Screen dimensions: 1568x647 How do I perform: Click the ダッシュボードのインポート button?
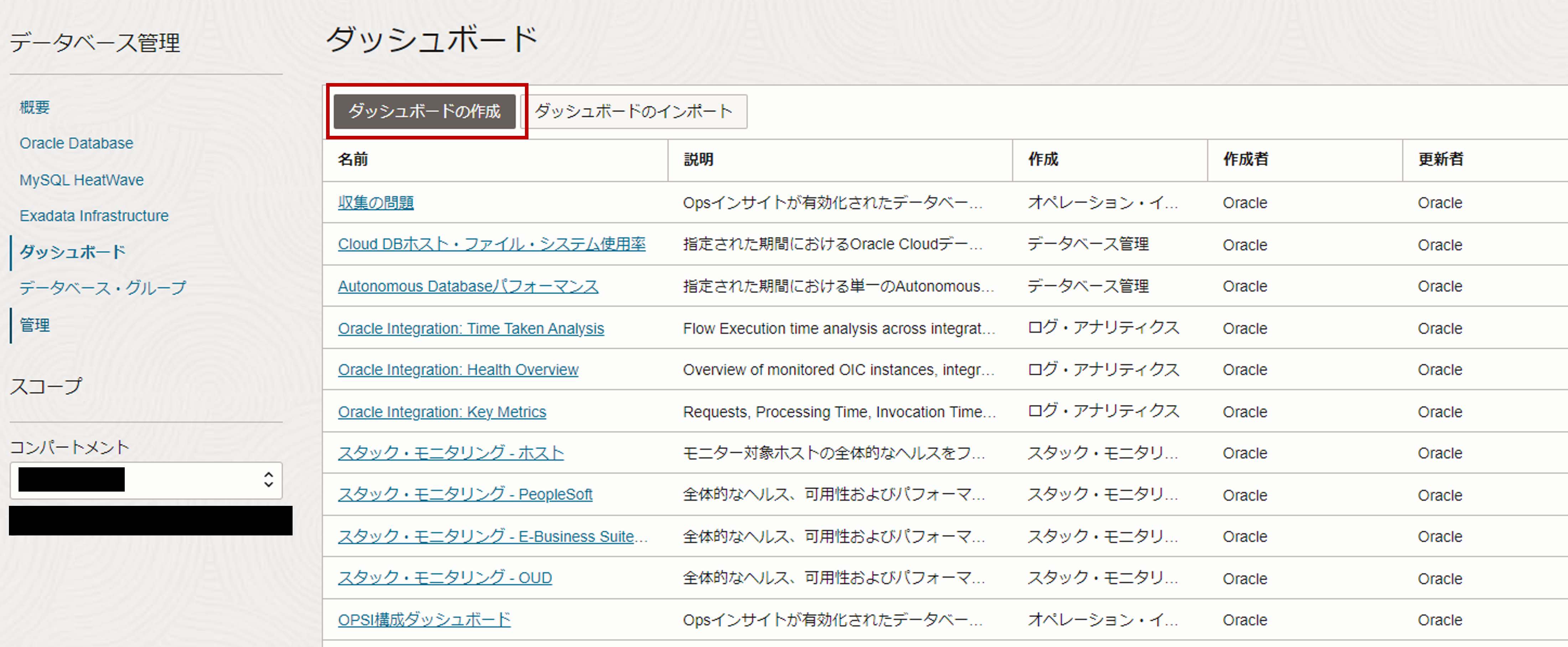point(634,111)
